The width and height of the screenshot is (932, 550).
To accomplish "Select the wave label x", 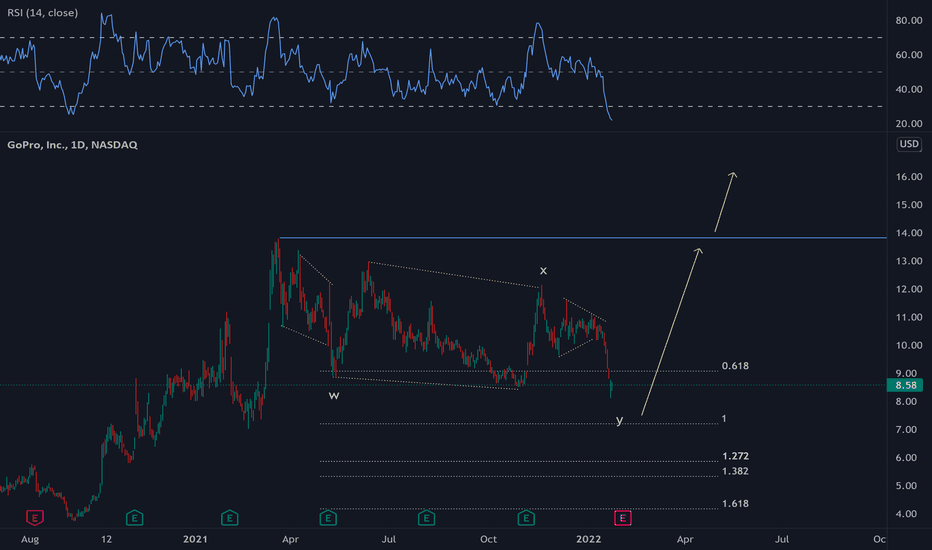I will [x=543, y=271].
